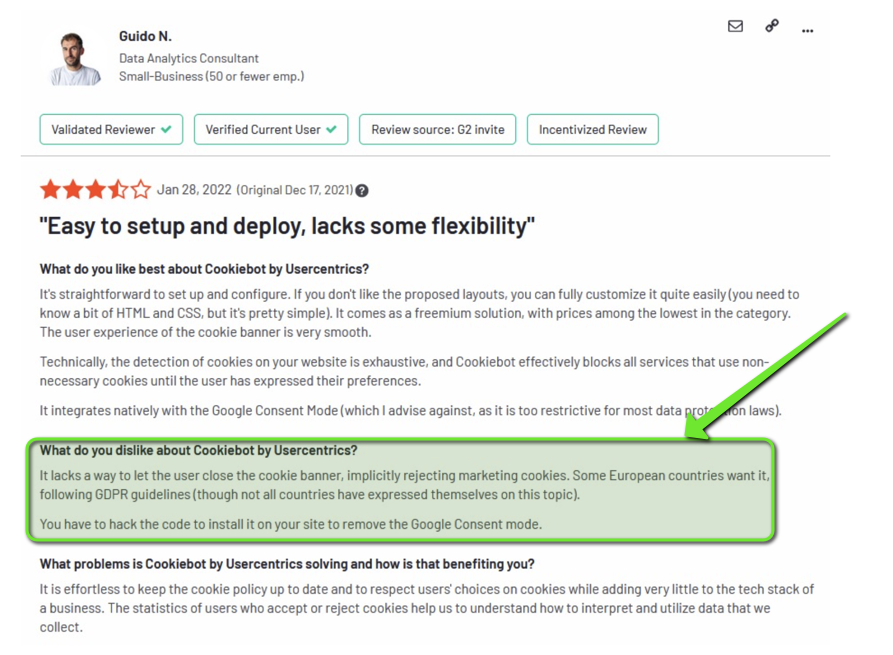The image size is (893, 655).
Task: Open the ellipsis more-options menu
Action: point(807,30)
